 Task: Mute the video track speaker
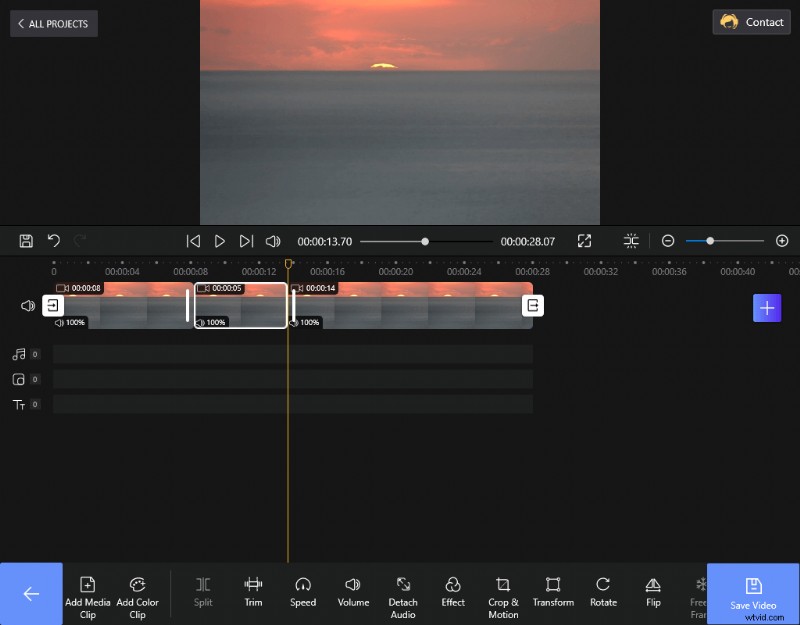click(27, 305)
